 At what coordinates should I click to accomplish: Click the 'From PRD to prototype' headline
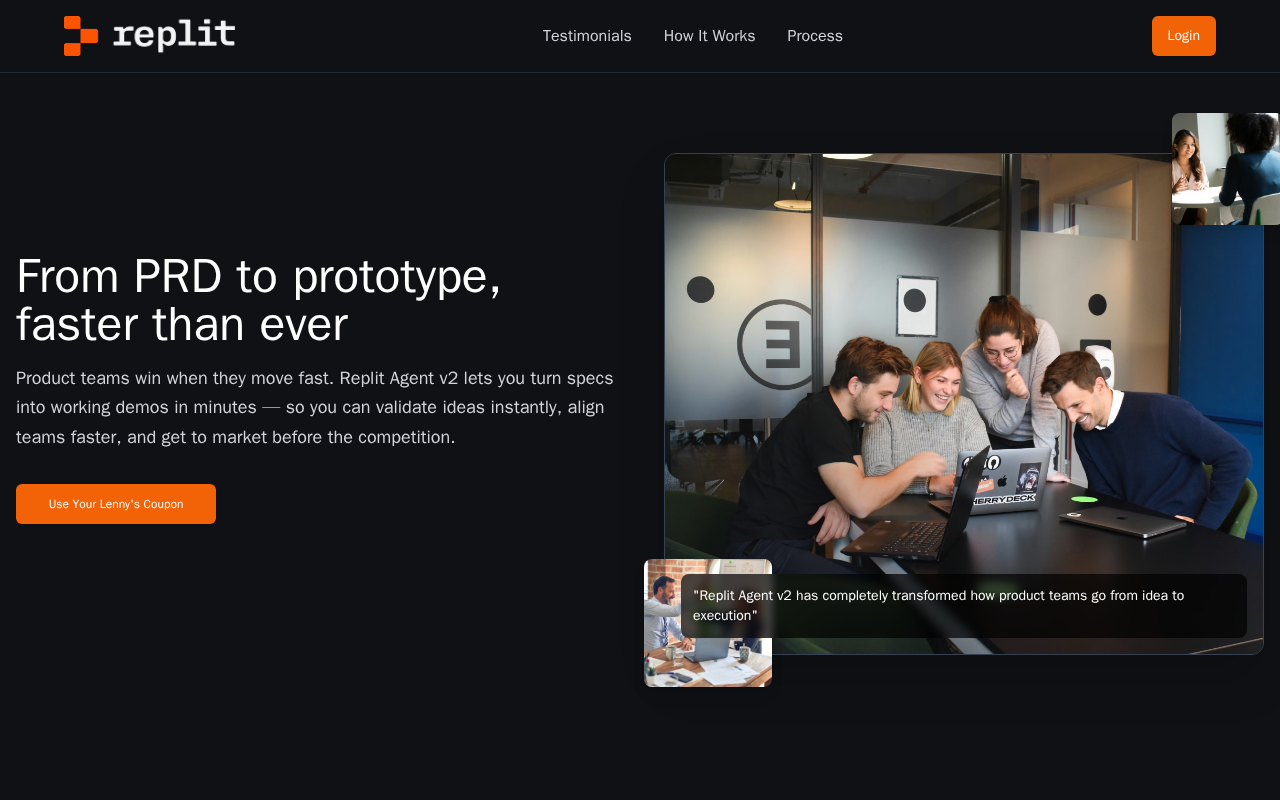(259, 300)
